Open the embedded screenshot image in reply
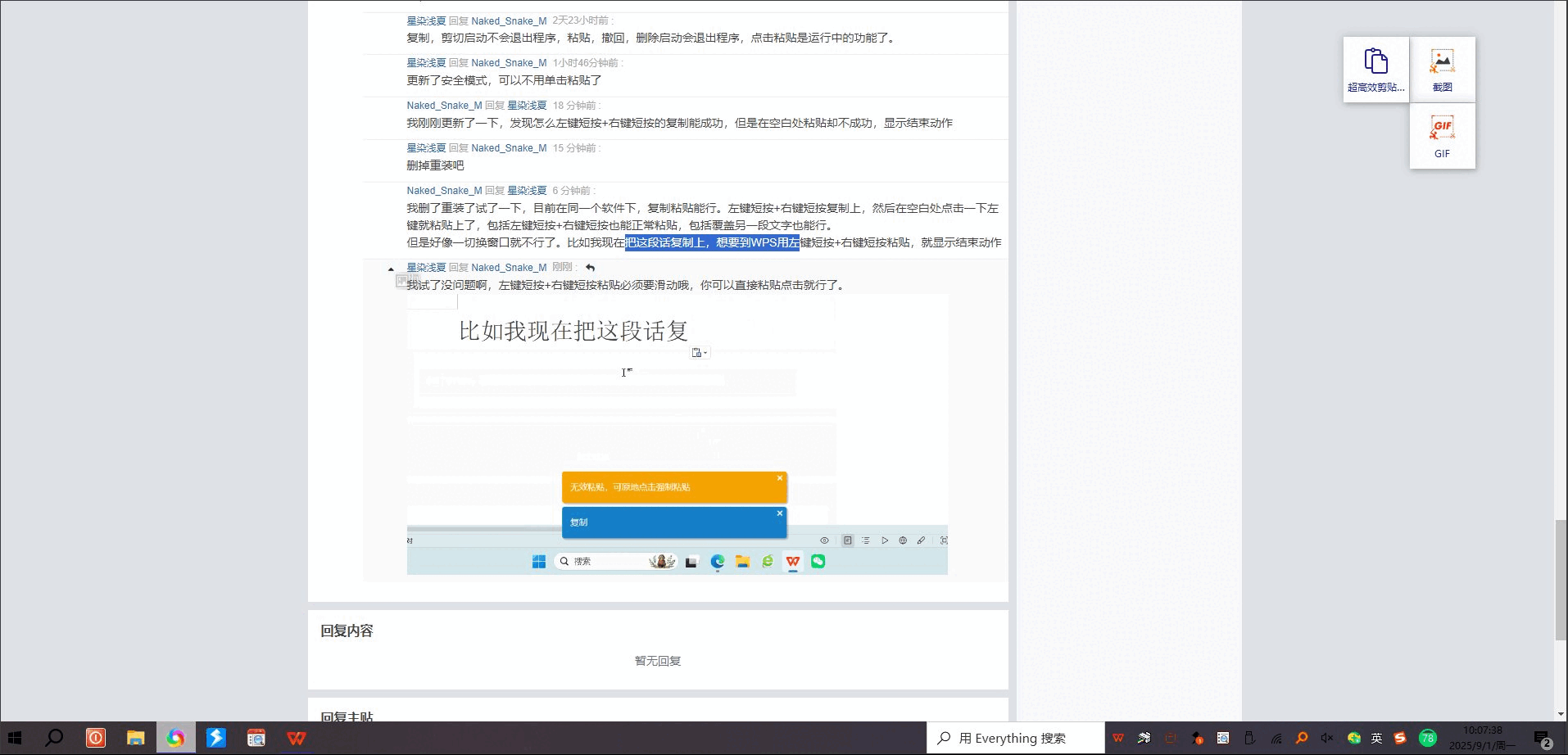 (677, 434)
